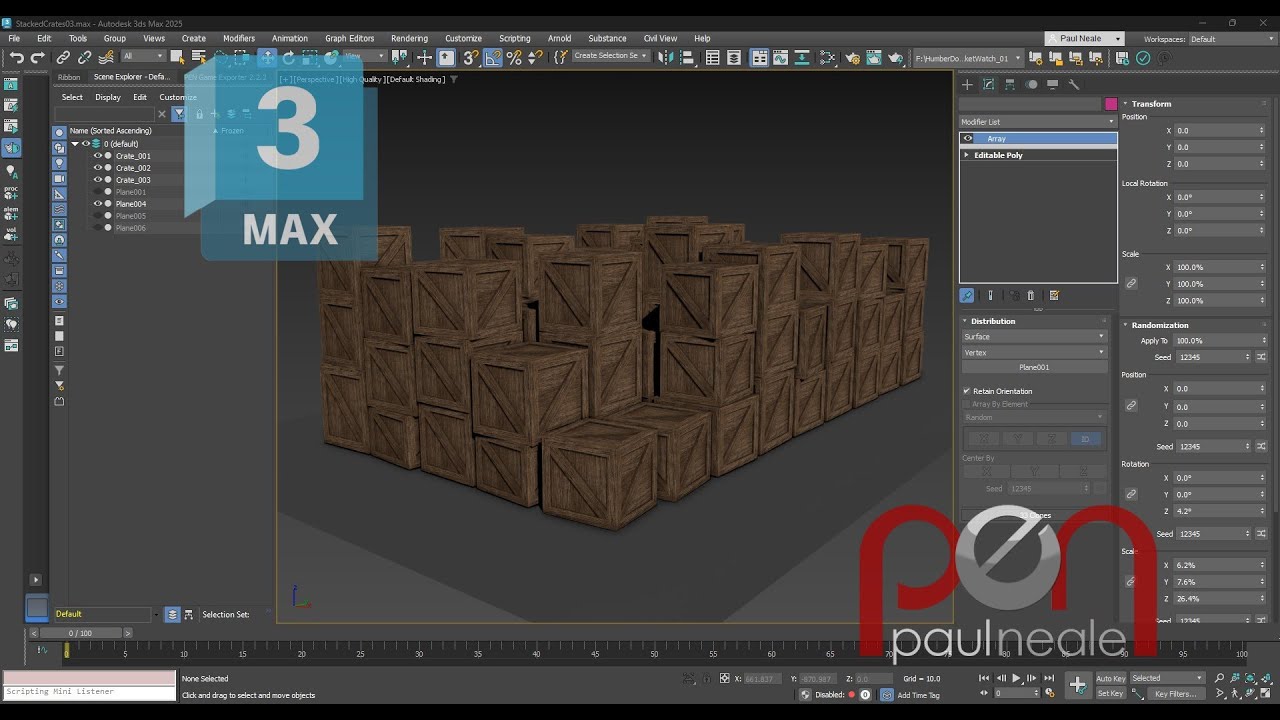Toggle visibility eye of Plane004
1280x720 pixels.
coord(98,204)
